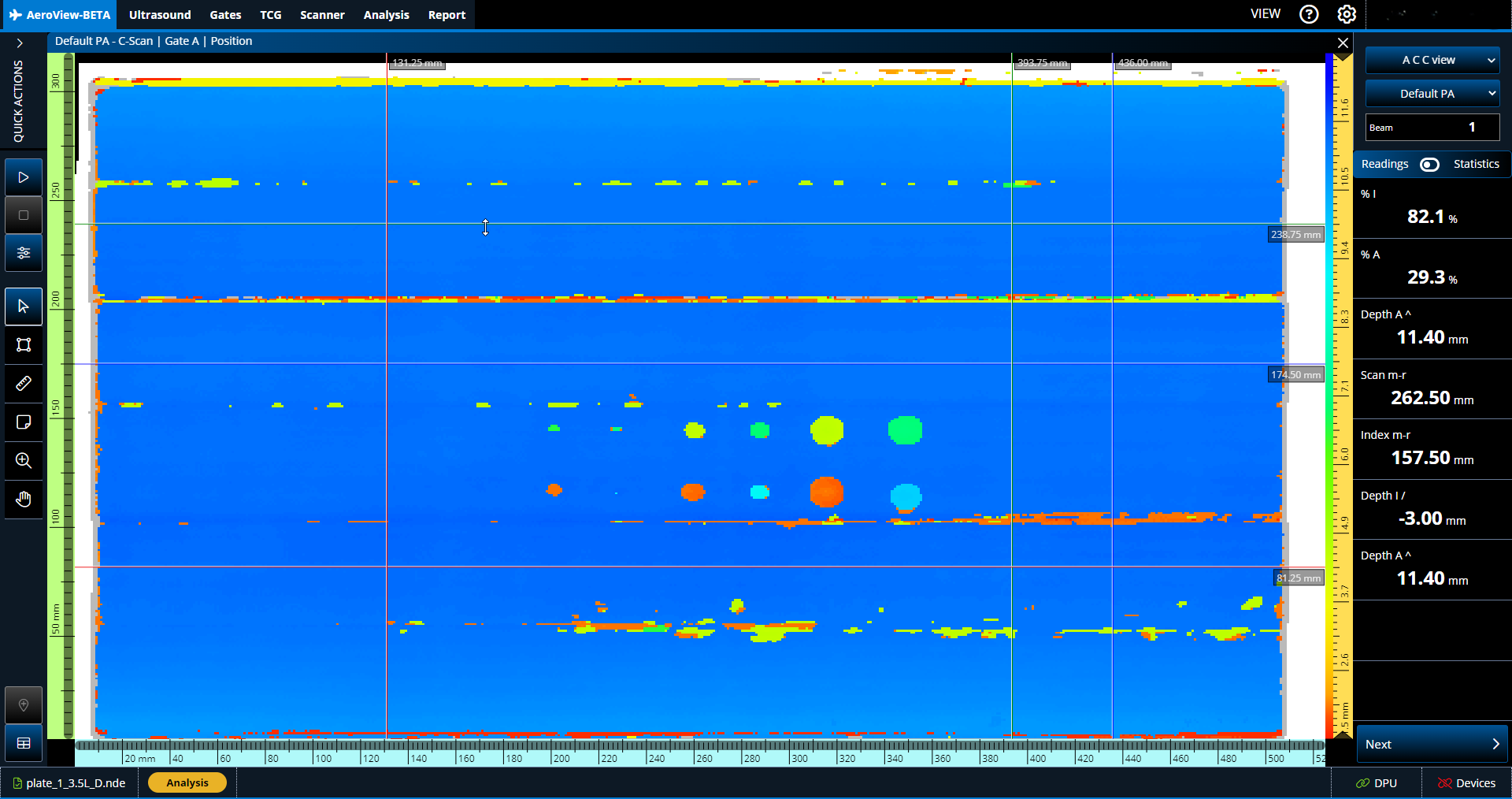The image size is (1512, 799).
Task: Click the Beam number input field
Action: click(1432, 128)
